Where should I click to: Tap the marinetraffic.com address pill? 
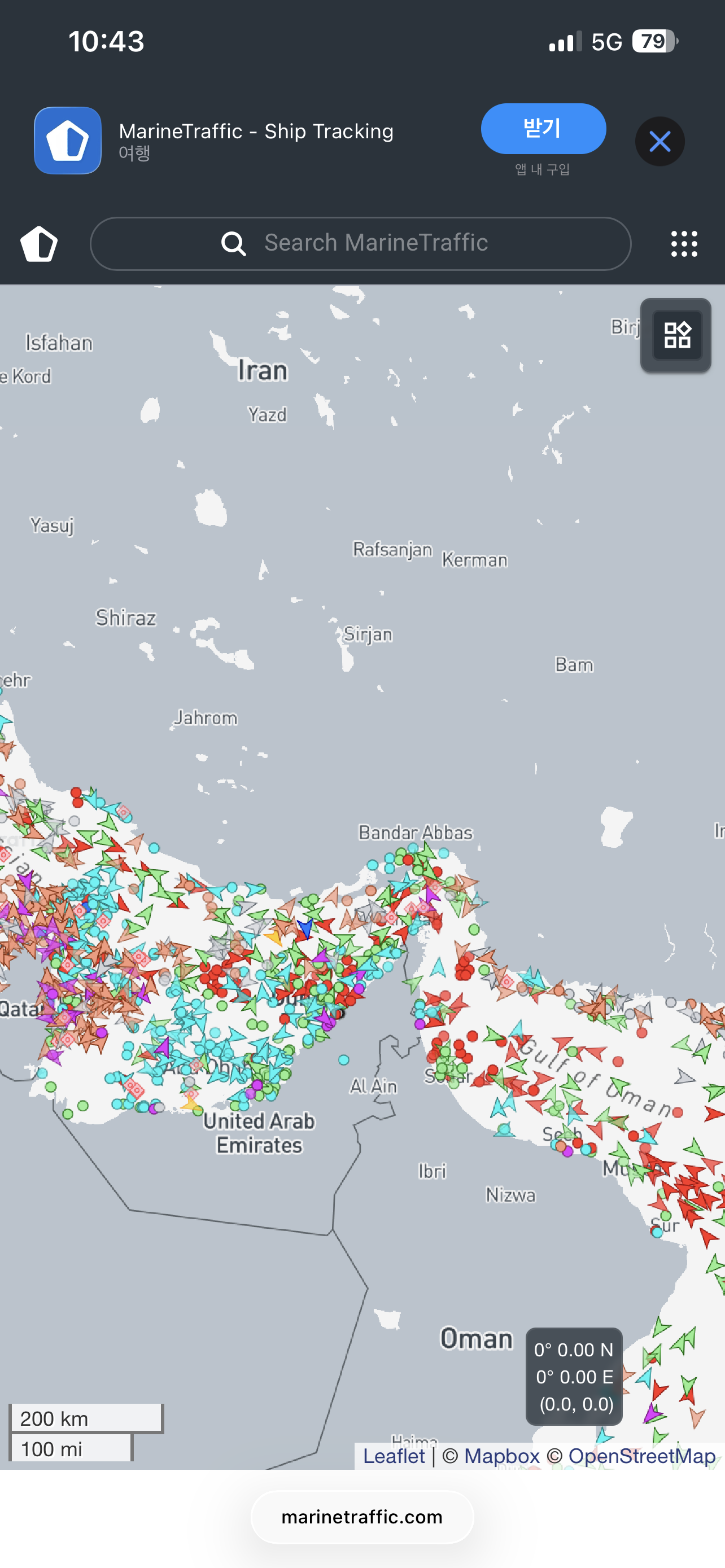point(362,1516)
